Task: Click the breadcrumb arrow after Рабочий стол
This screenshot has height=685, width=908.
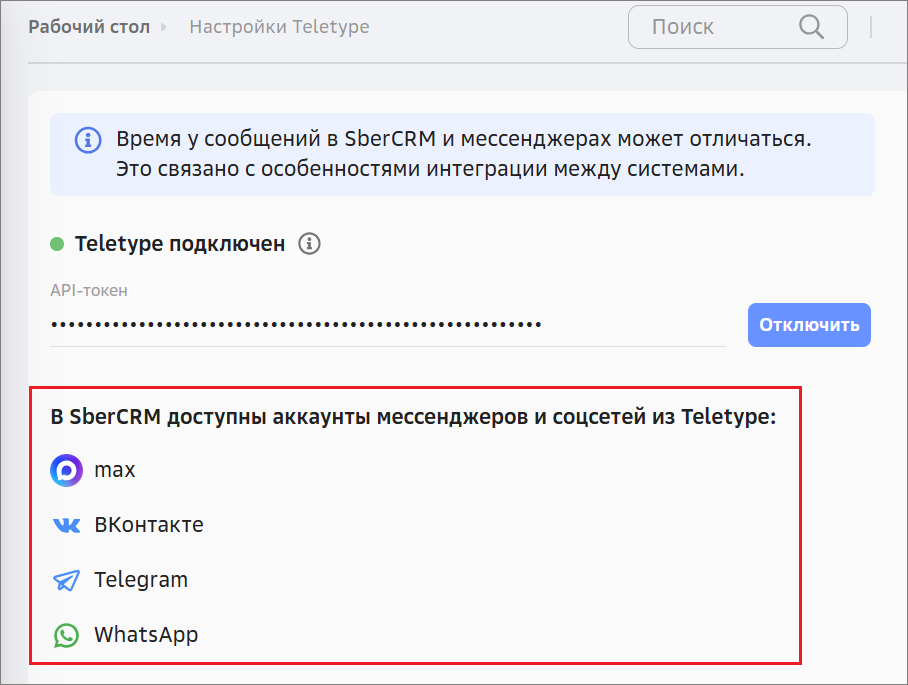Action: pos(164,27)
